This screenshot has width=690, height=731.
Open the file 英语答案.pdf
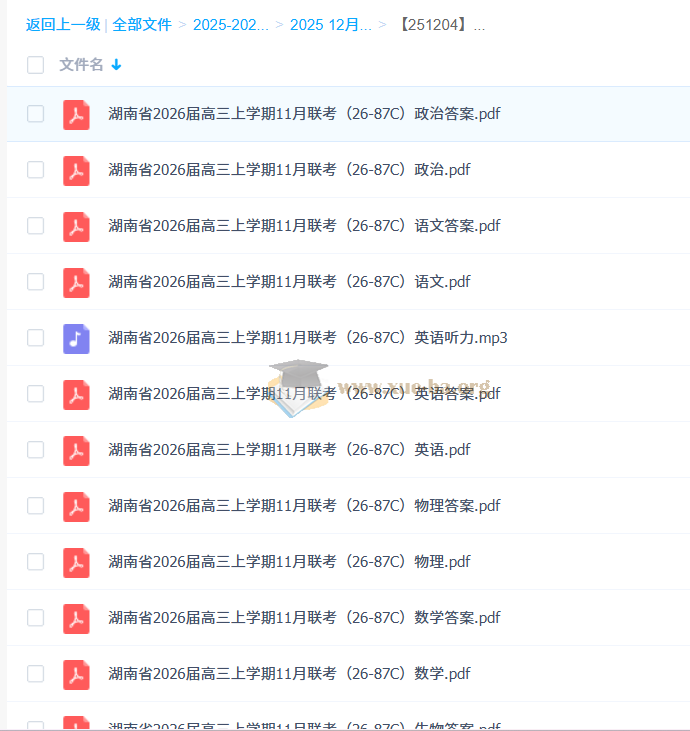(x=304, y=394)
